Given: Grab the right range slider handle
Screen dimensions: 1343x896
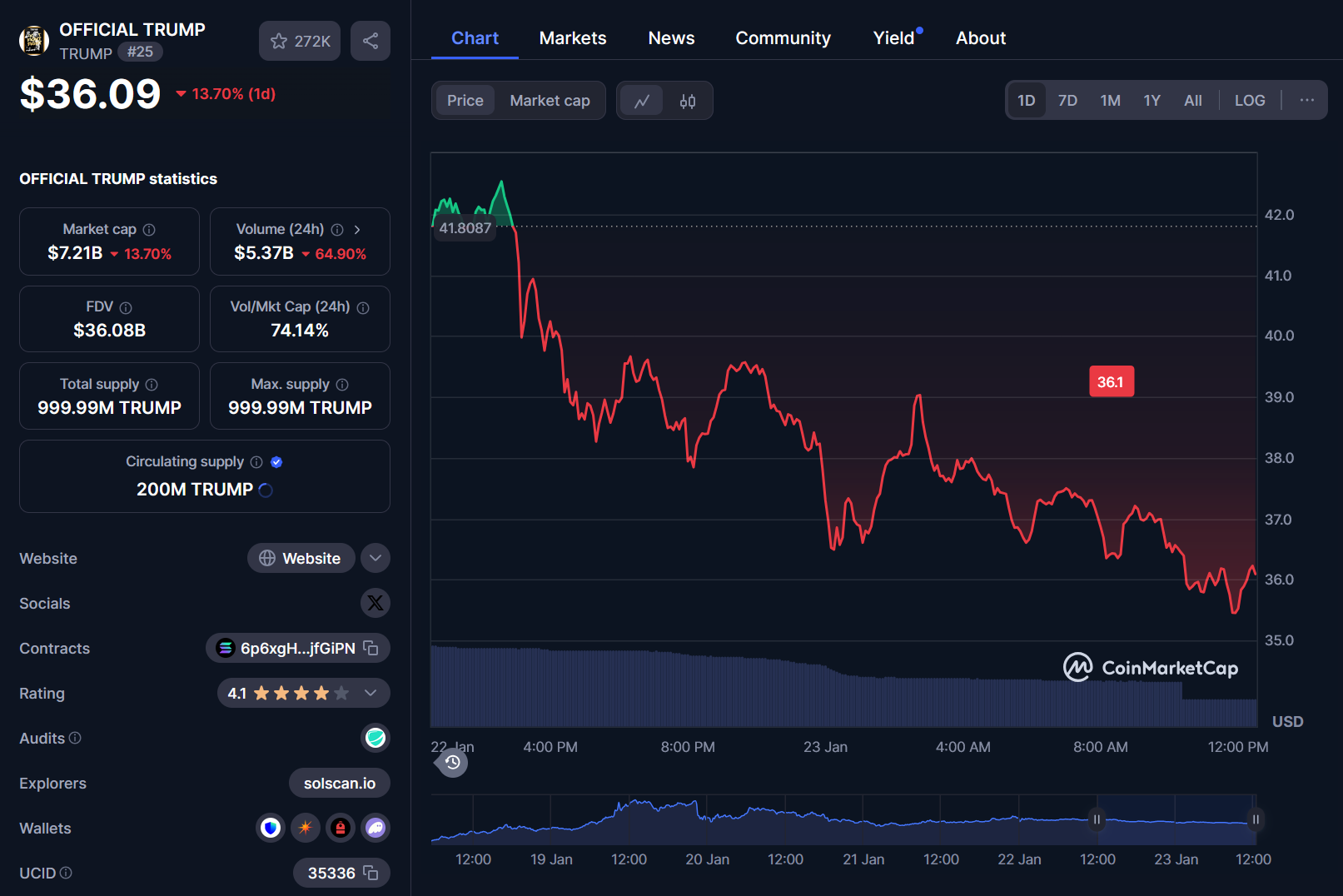Looking at the screenshot, I should pos(1256,819).
